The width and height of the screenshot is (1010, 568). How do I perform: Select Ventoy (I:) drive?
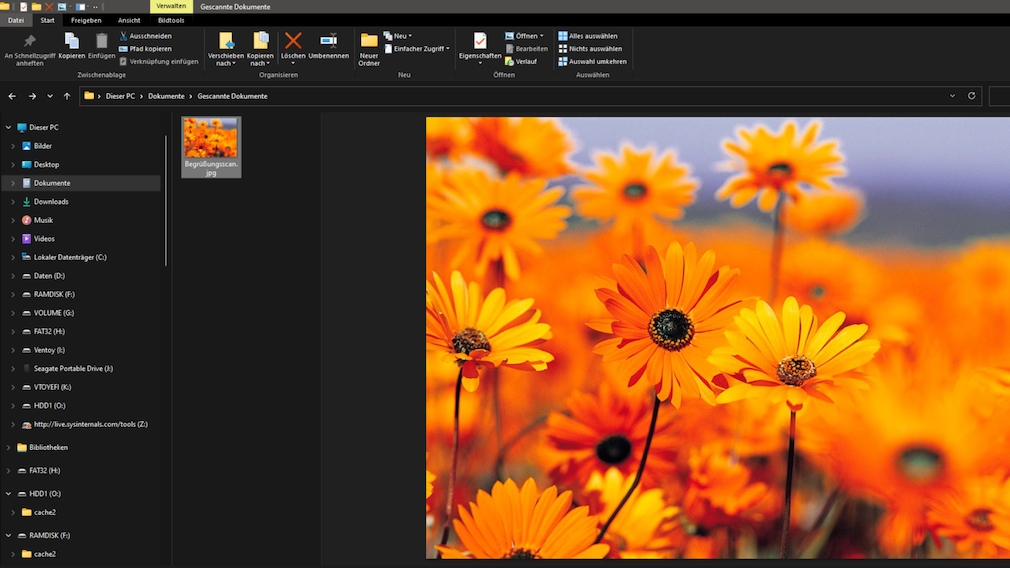click(x=49, y=350)
